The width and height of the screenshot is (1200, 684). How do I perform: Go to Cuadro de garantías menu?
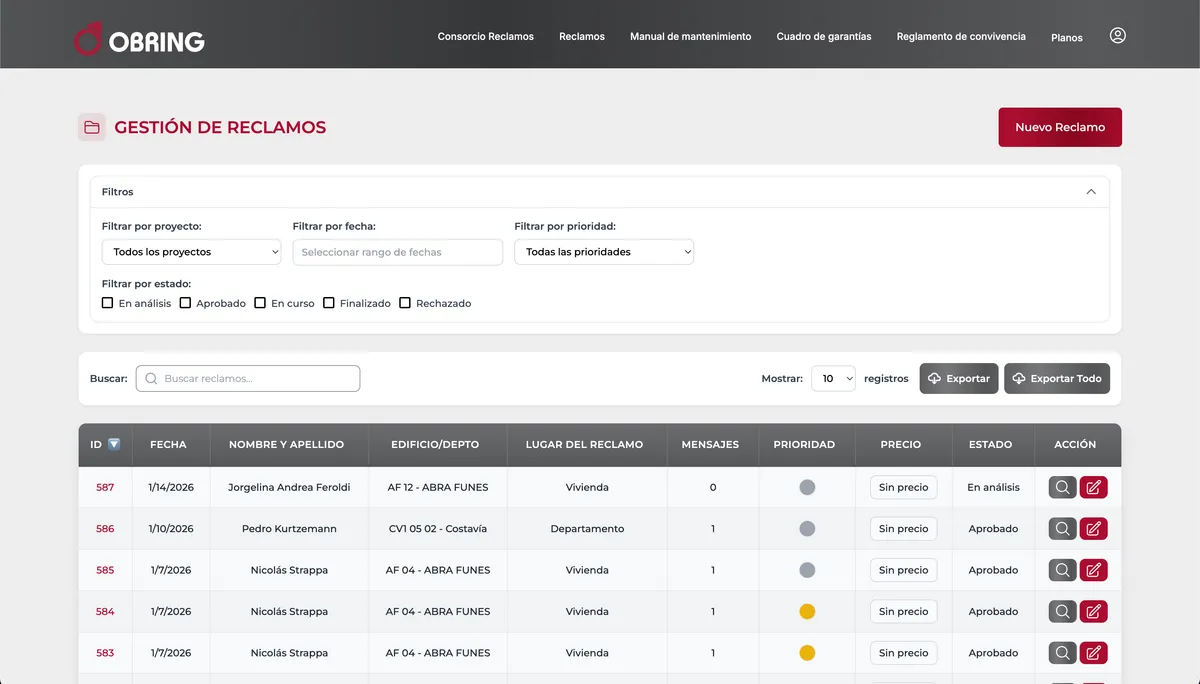(x=824, y=36)
